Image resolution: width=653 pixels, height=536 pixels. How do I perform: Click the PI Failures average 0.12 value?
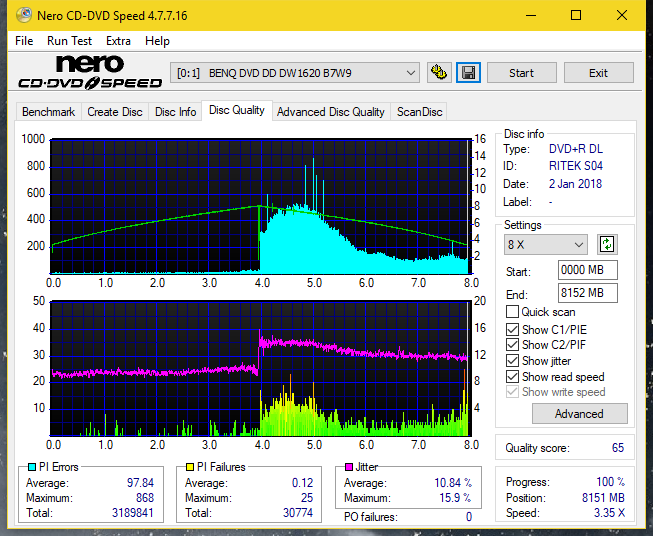pos(302,483)
